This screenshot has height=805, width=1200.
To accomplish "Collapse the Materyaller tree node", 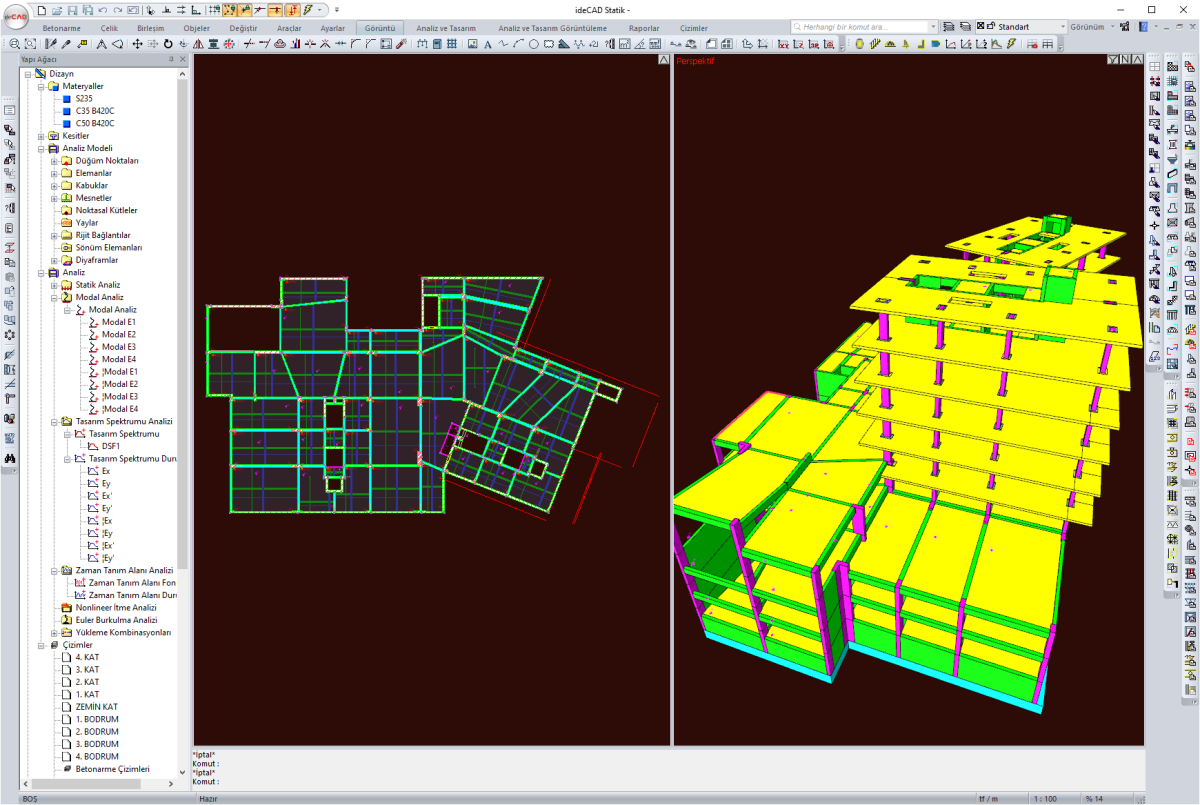I will pos(41,86).
